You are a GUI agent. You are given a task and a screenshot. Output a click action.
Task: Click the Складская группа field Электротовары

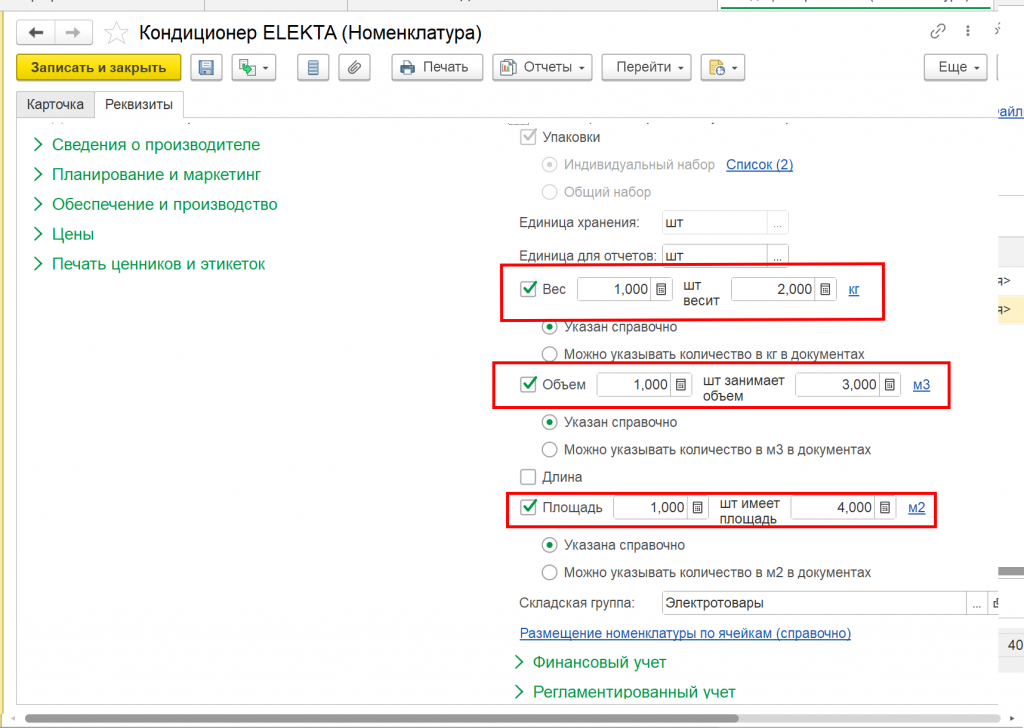pos(814,603)
